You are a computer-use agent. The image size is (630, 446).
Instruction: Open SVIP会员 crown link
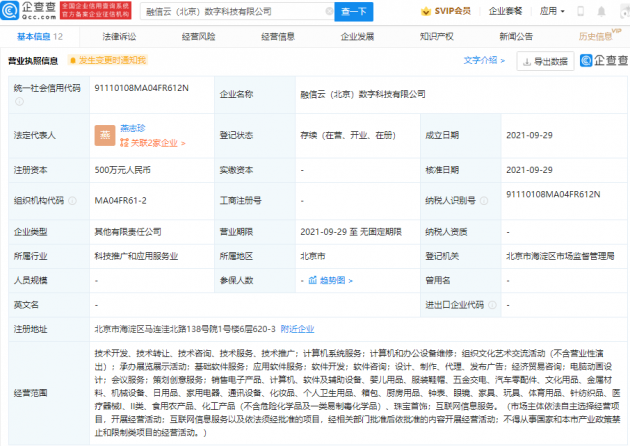446,11
